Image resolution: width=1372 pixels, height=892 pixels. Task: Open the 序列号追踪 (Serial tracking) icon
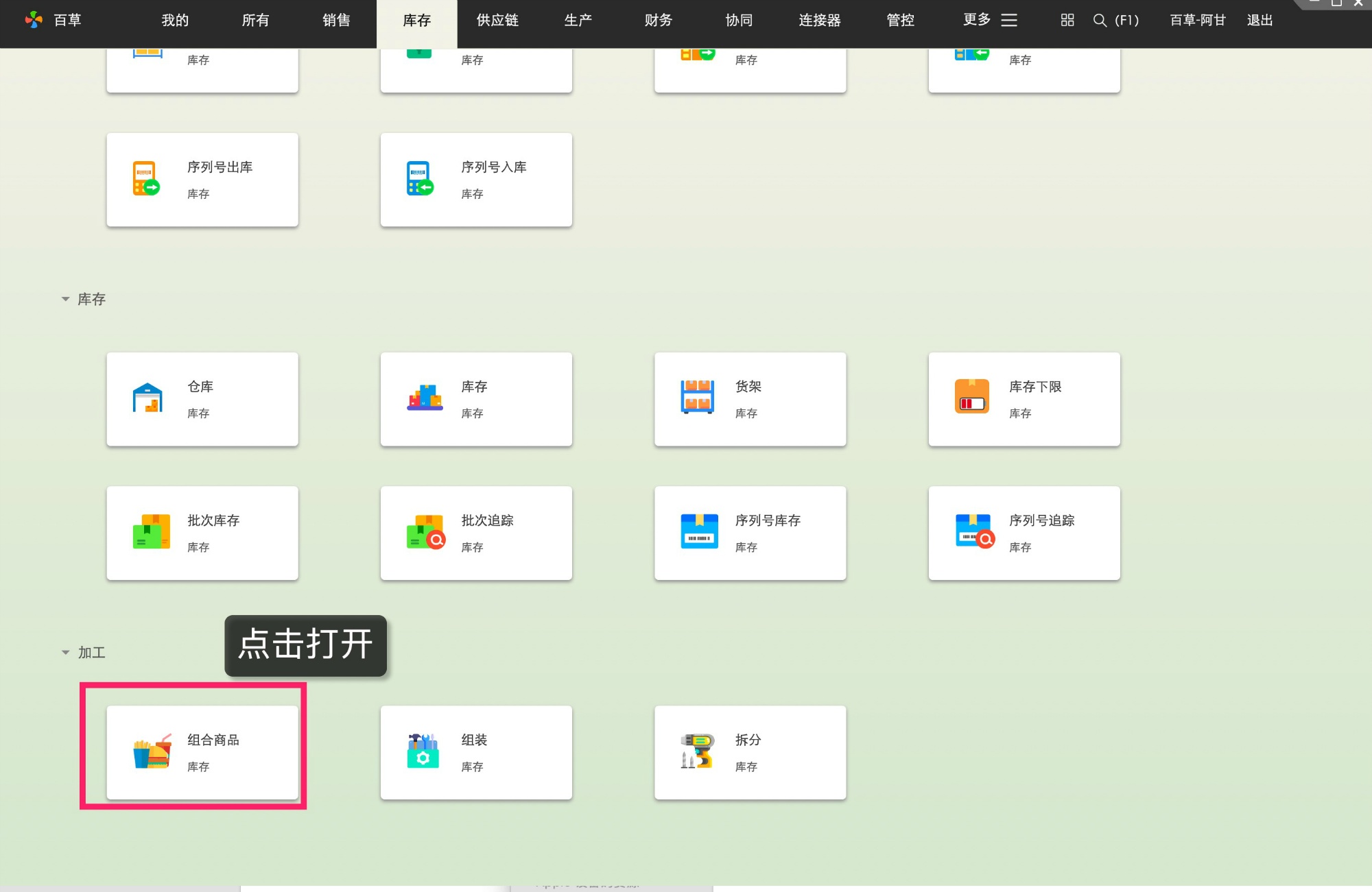(x=972, y=532)
